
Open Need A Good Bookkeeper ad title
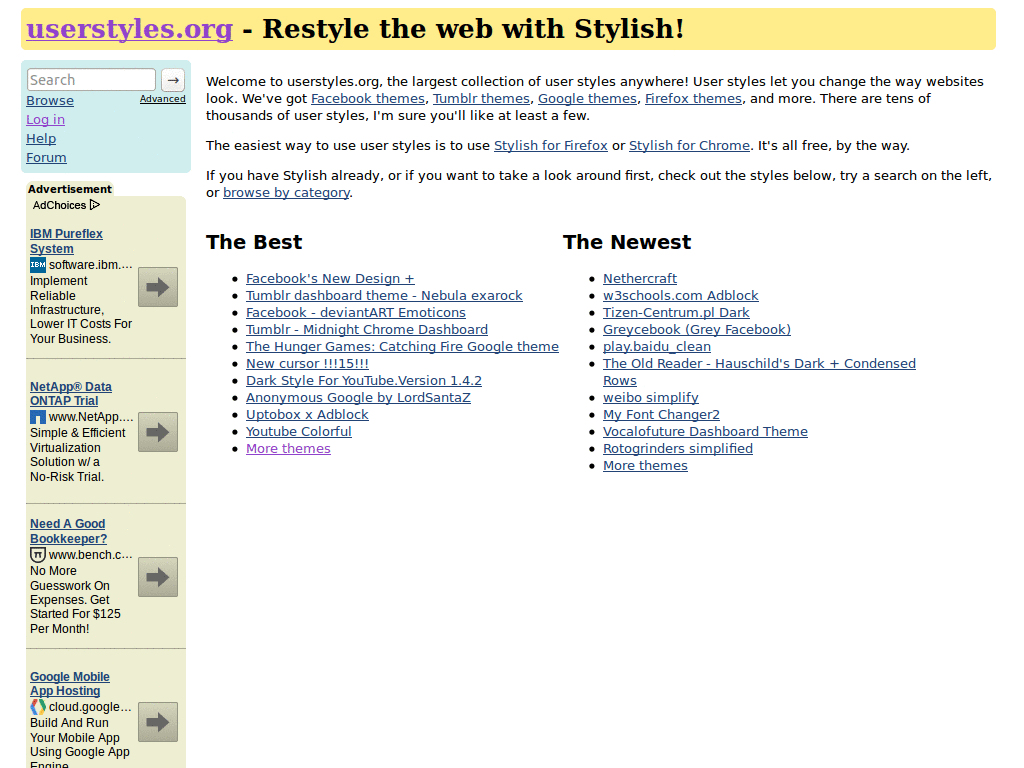click(69, 532)
